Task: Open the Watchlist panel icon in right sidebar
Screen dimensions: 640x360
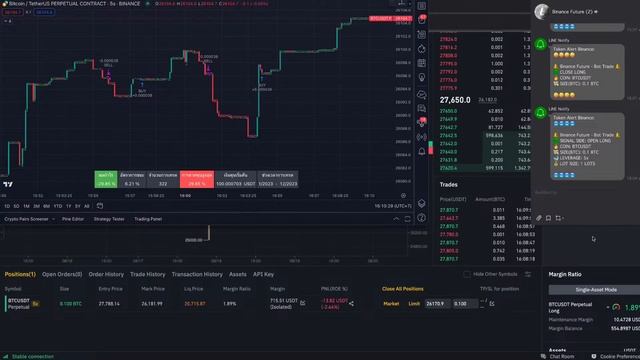Action: coord(422,6)
